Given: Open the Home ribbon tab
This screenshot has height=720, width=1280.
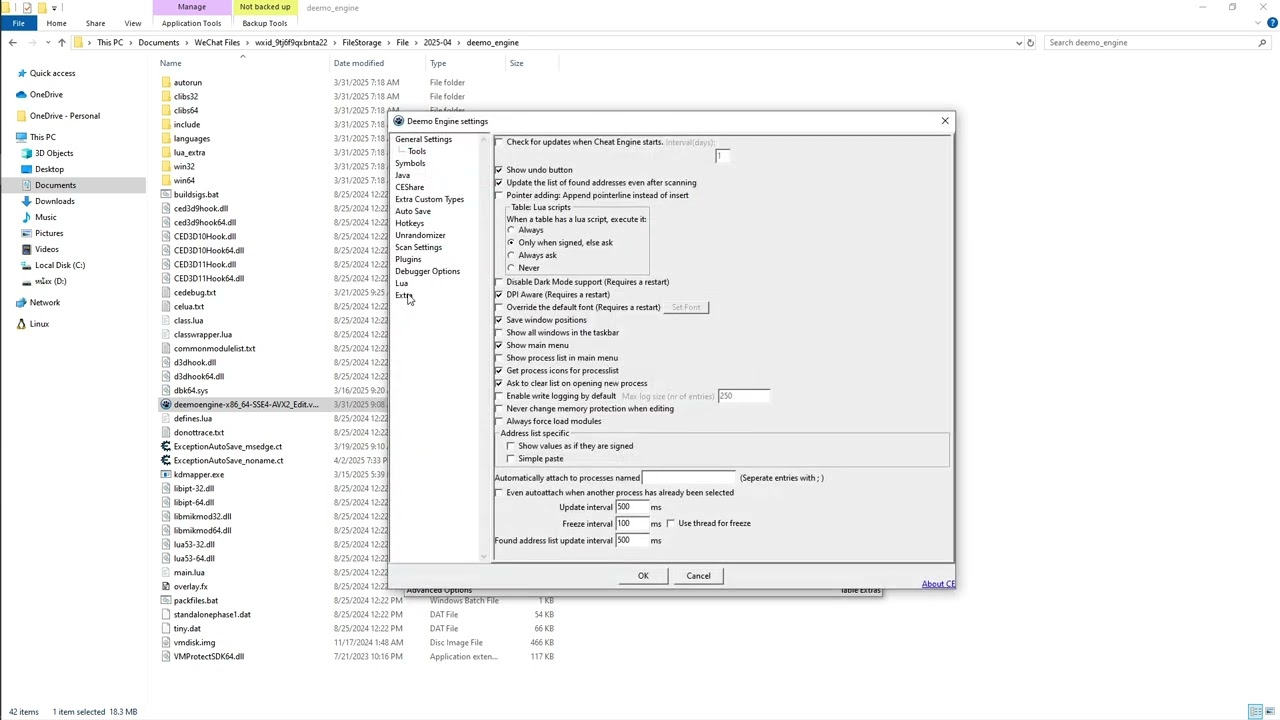Looking at the screenshot, I should coord(56,23).
